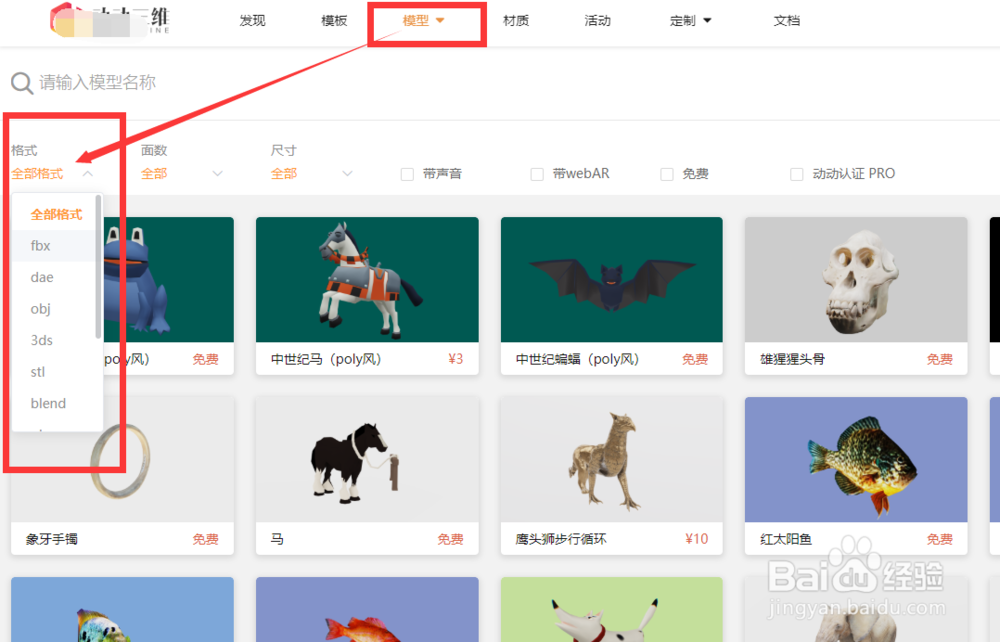Open the 鹰头狮步行循环 griffin thumbnail
Viewport: 1000px width, 642px height.
[x=612, y=459]
